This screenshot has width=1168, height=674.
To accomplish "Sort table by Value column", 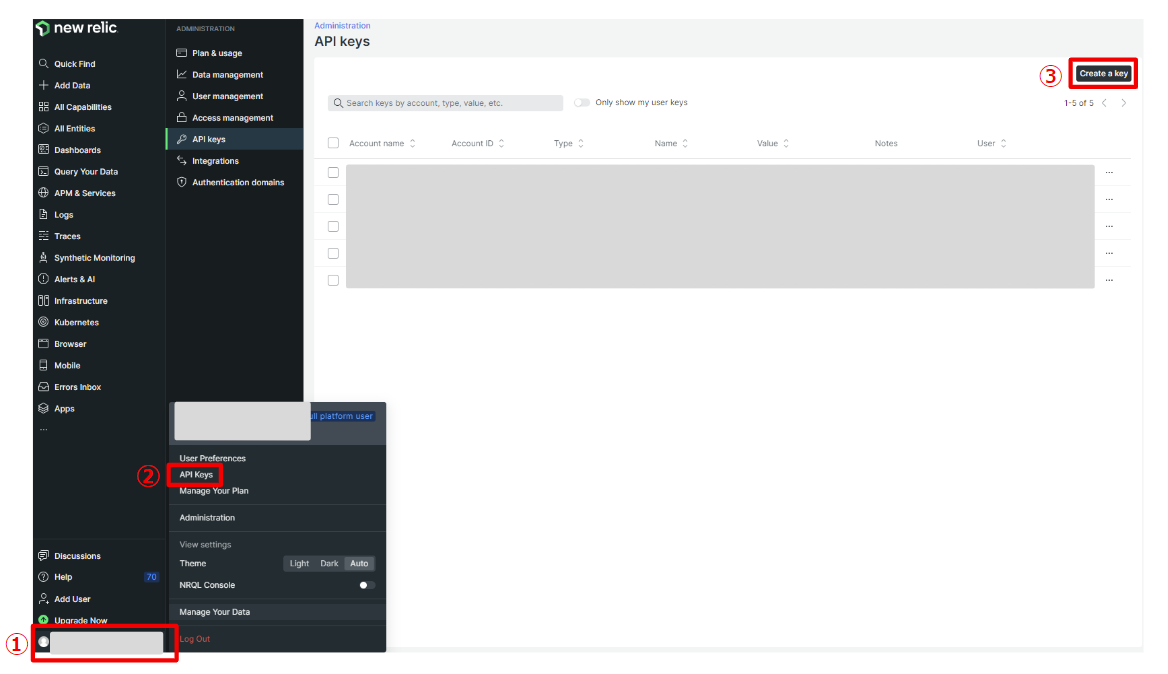I will coord(772,144).
